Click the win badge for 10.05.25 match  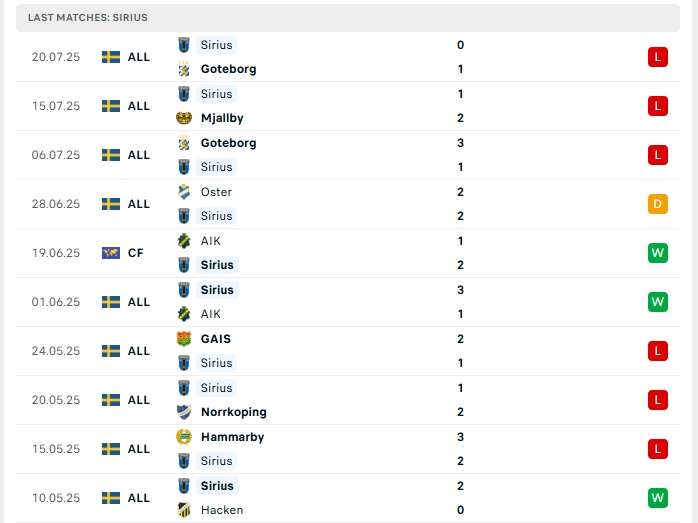pos(657,498)
